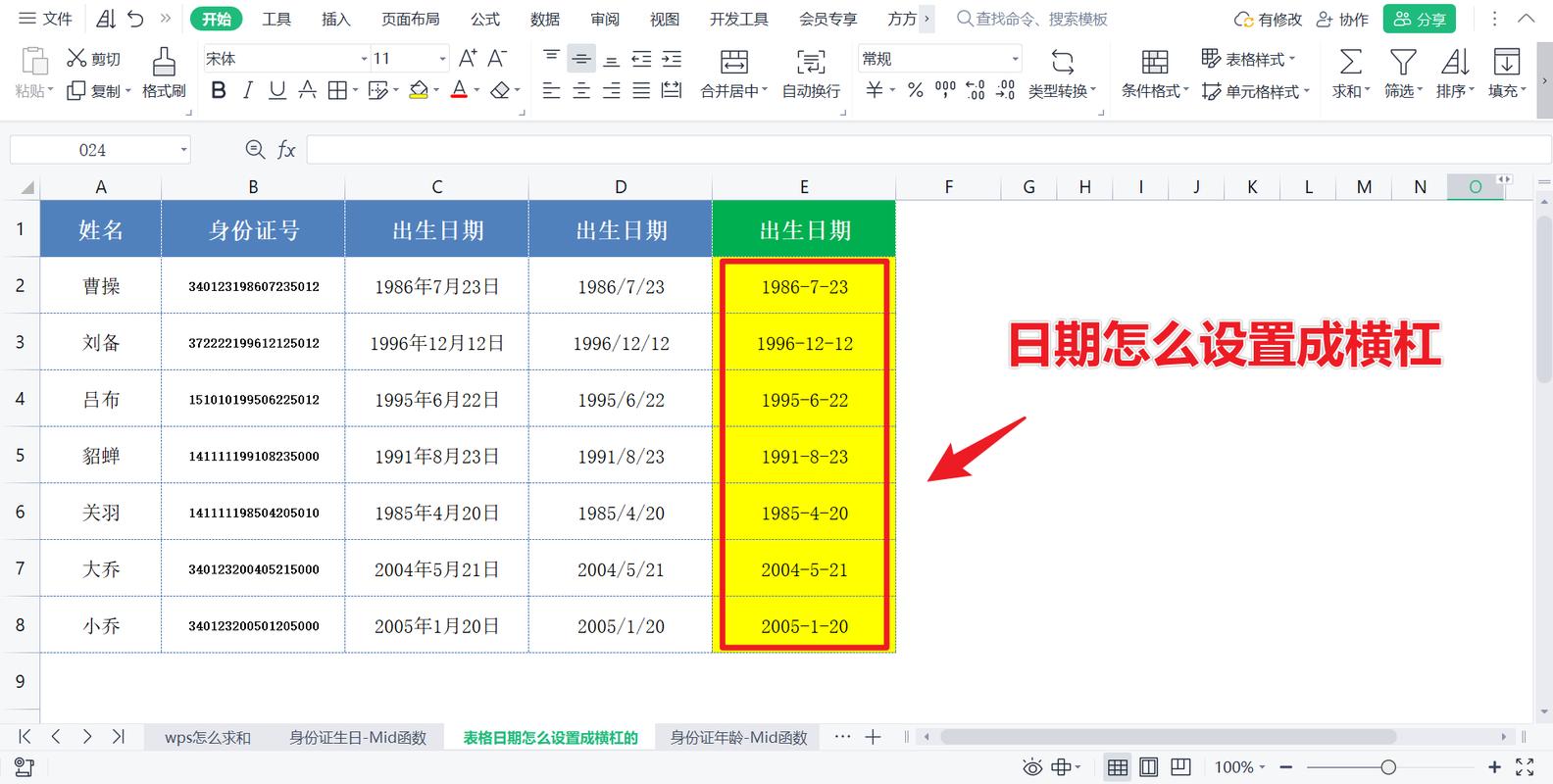Click the currency ￥ format icon
The image size is (1553, 784).
coord(875,91)
